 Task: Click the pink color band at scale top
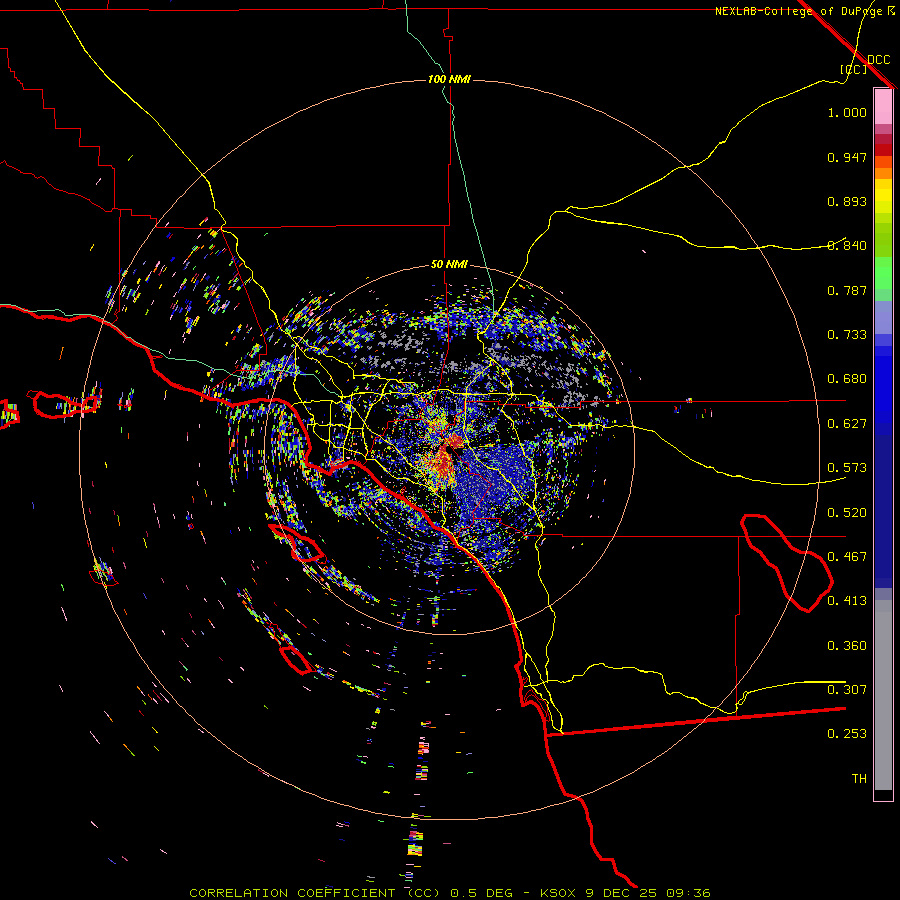pos(883,107)
